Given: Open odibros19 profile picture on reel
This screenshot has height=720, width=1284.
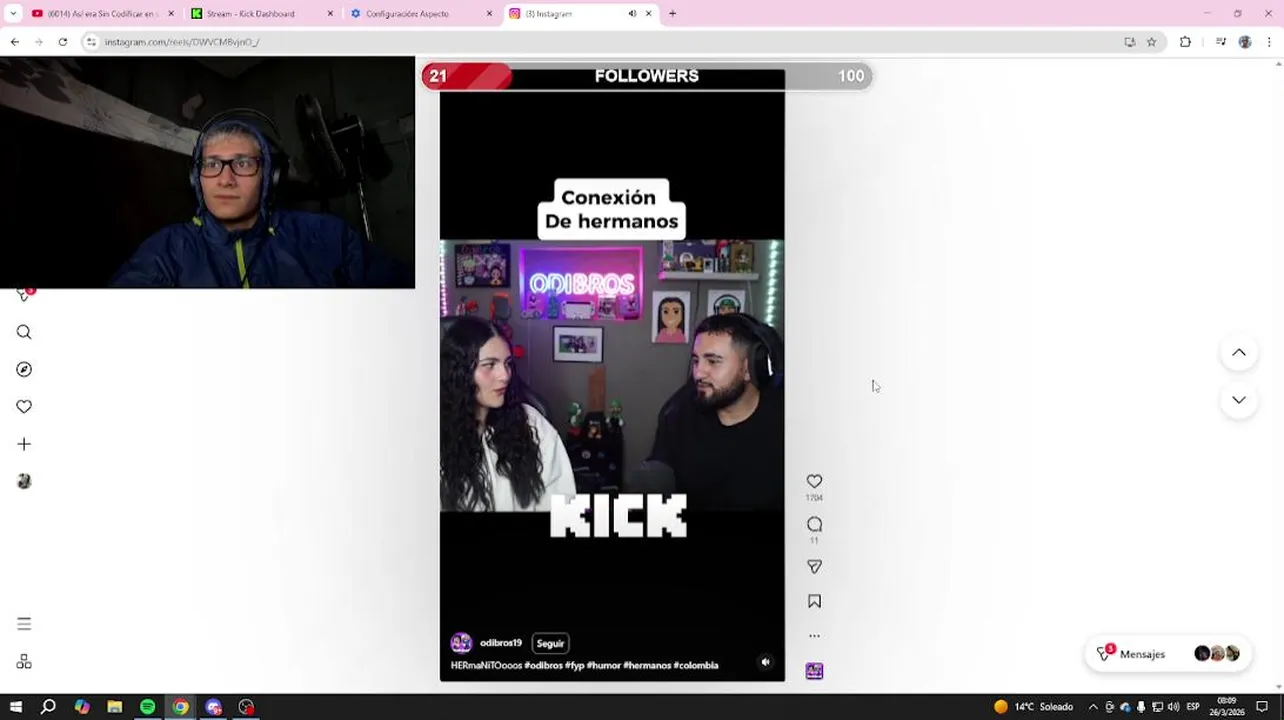Looking at the screenshot, I should (x=461, y=643).
